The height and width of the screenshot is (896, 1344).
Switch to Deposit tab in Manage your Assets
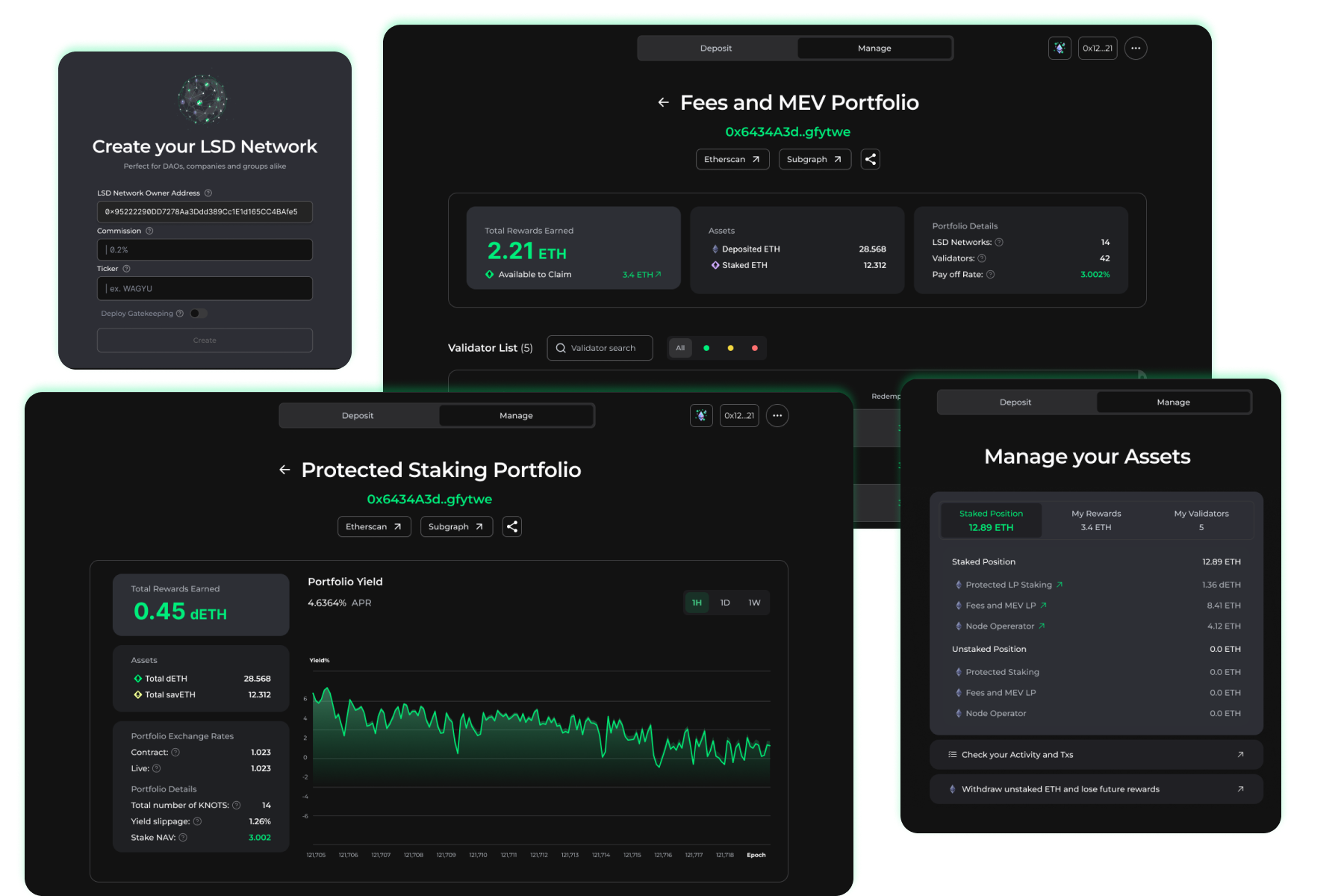coord(1015,402)
